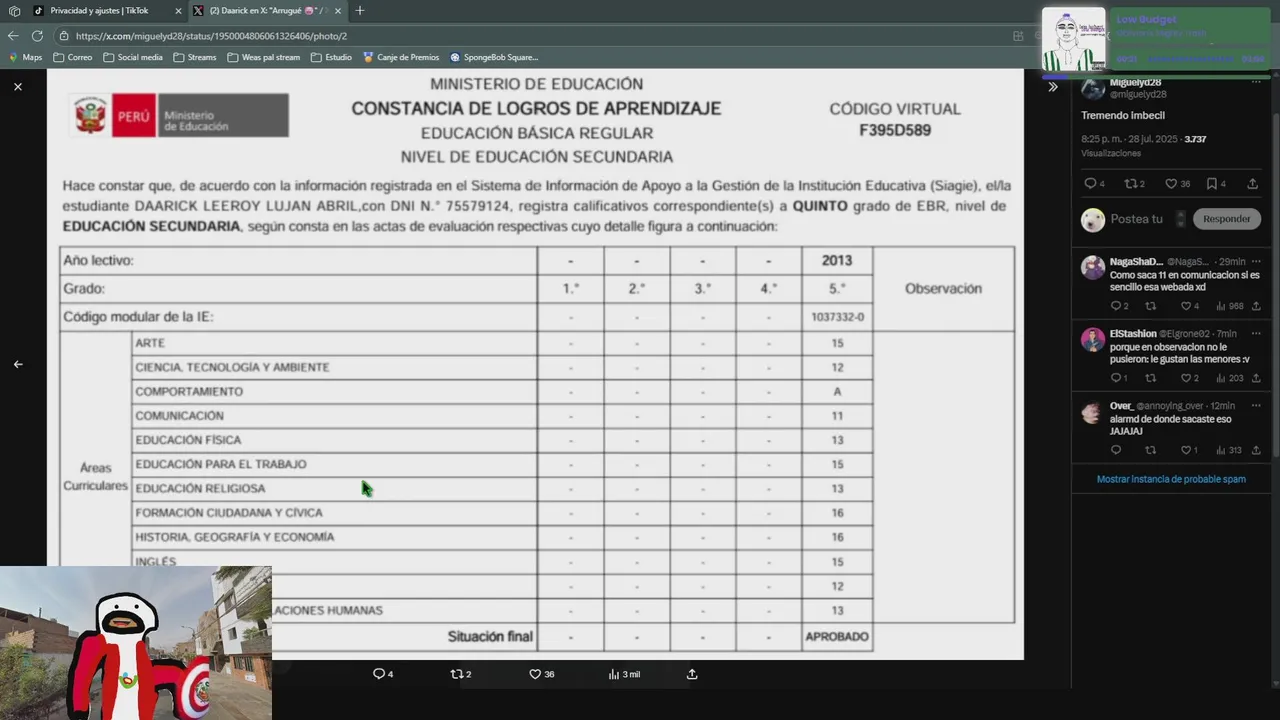Click 'Mostrar instancia de probable spam'

point(1171,479)
